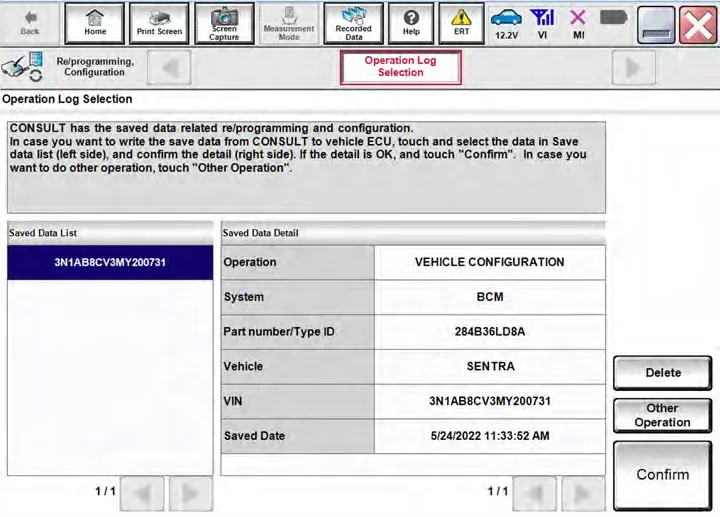Minimize the CONSULT window

656,25
